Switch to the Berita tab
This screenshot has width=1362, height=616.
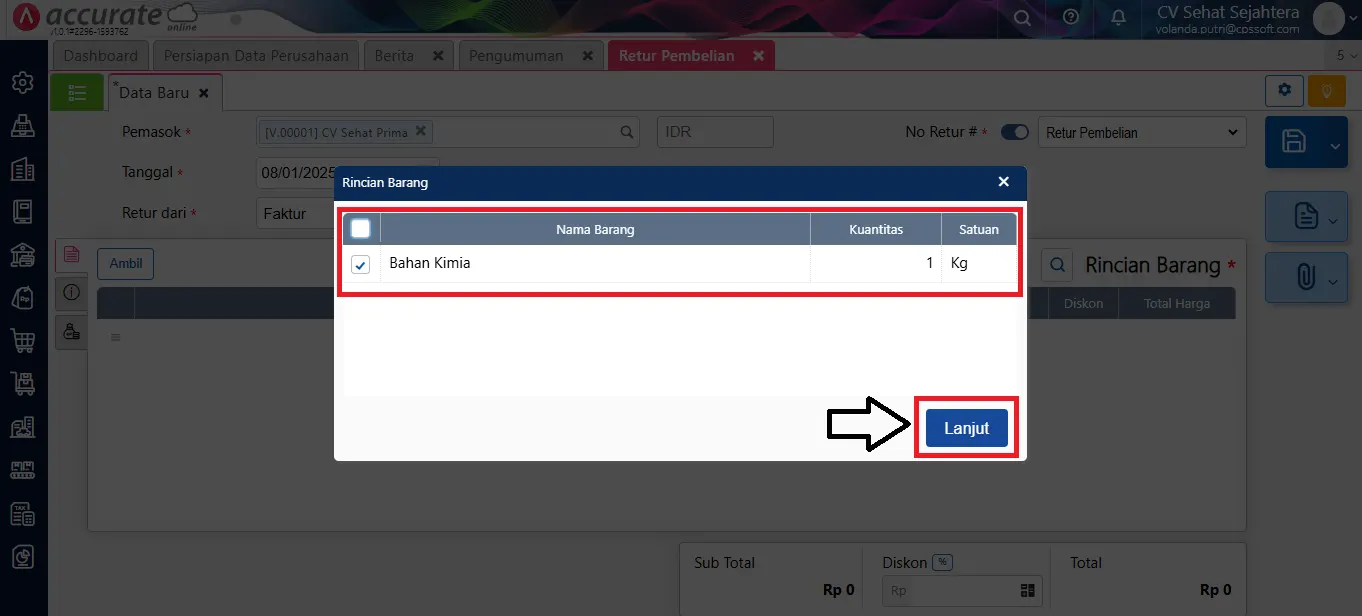pyautogui.click(x=395, y=56)
